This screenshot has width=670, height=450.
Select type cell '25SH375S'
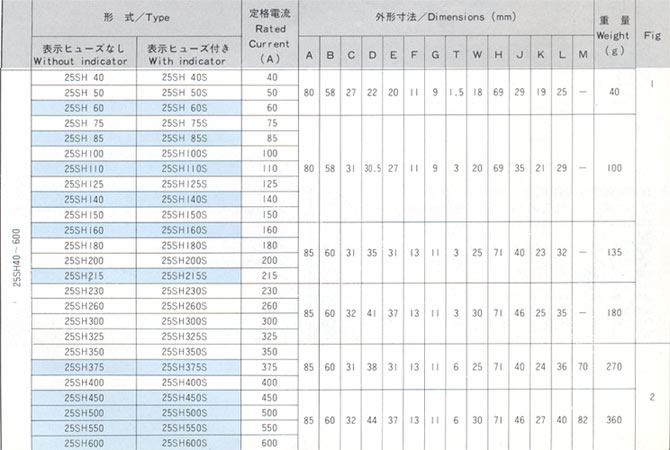coord(189,367)
